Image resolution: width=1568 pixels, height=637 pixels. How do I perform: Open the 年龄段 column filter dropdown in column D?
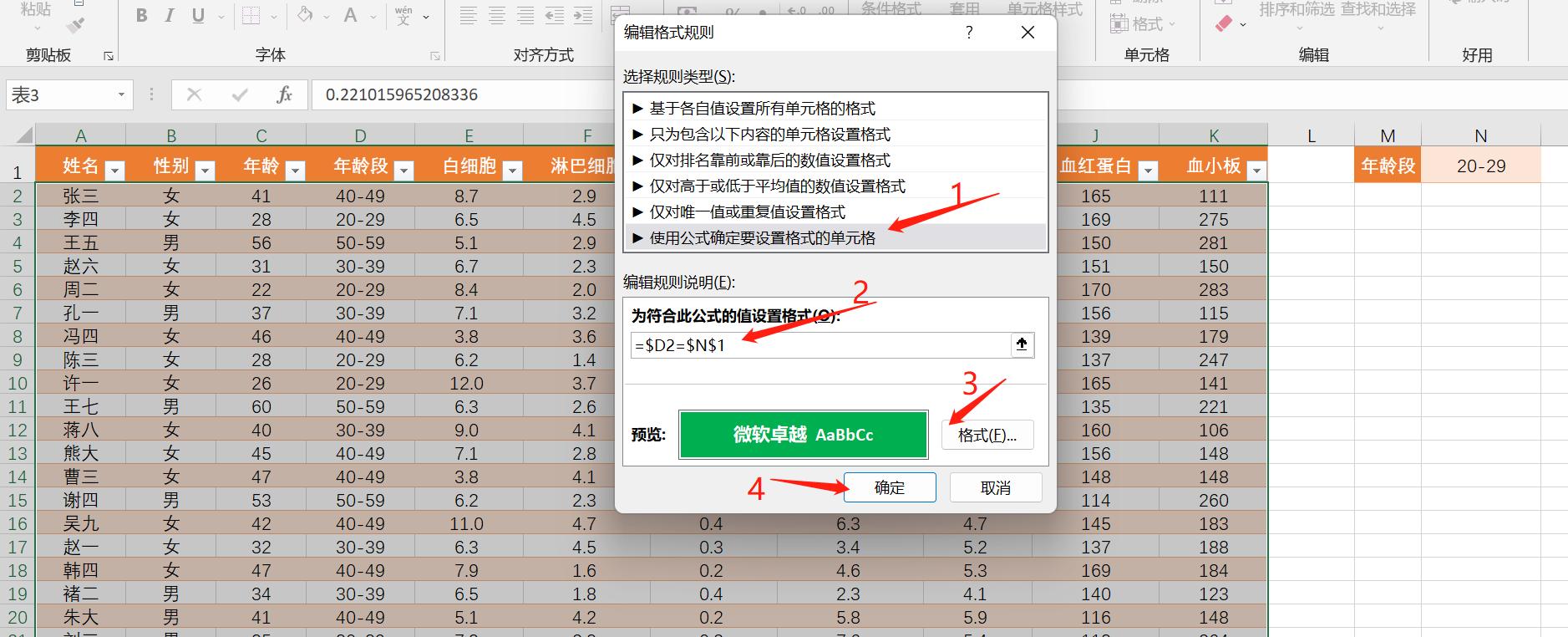[403, 171]
